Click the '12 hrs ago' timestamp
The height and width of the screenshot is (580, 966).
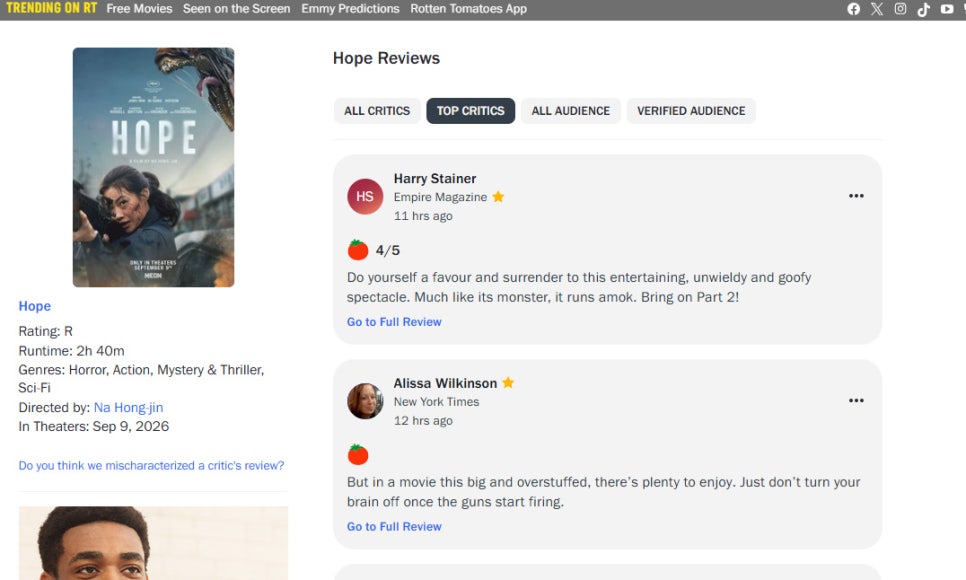pos(423,420)
